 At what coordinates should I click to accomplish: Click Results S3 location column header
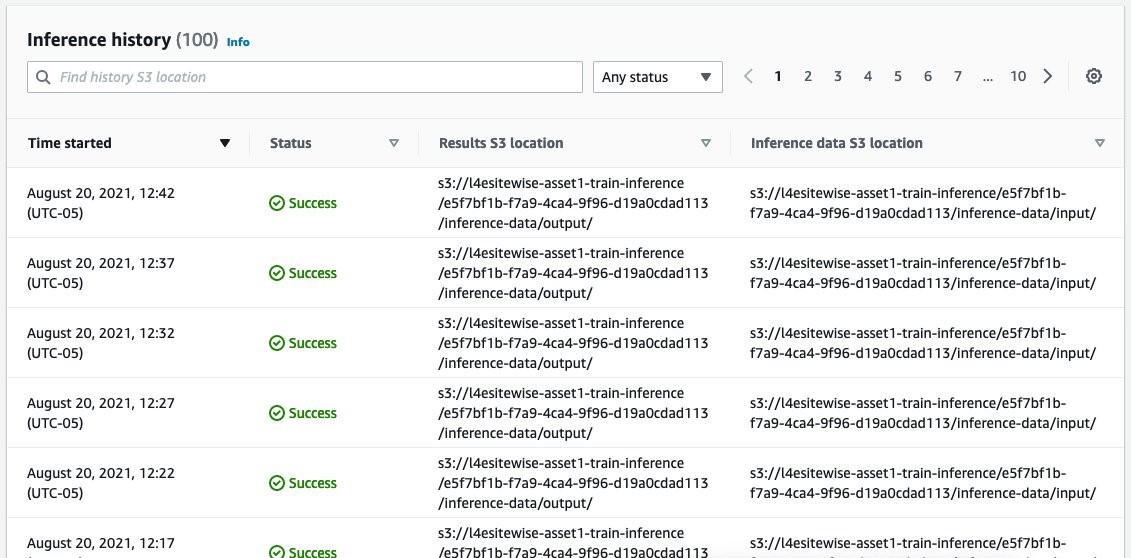coord(501,143)
